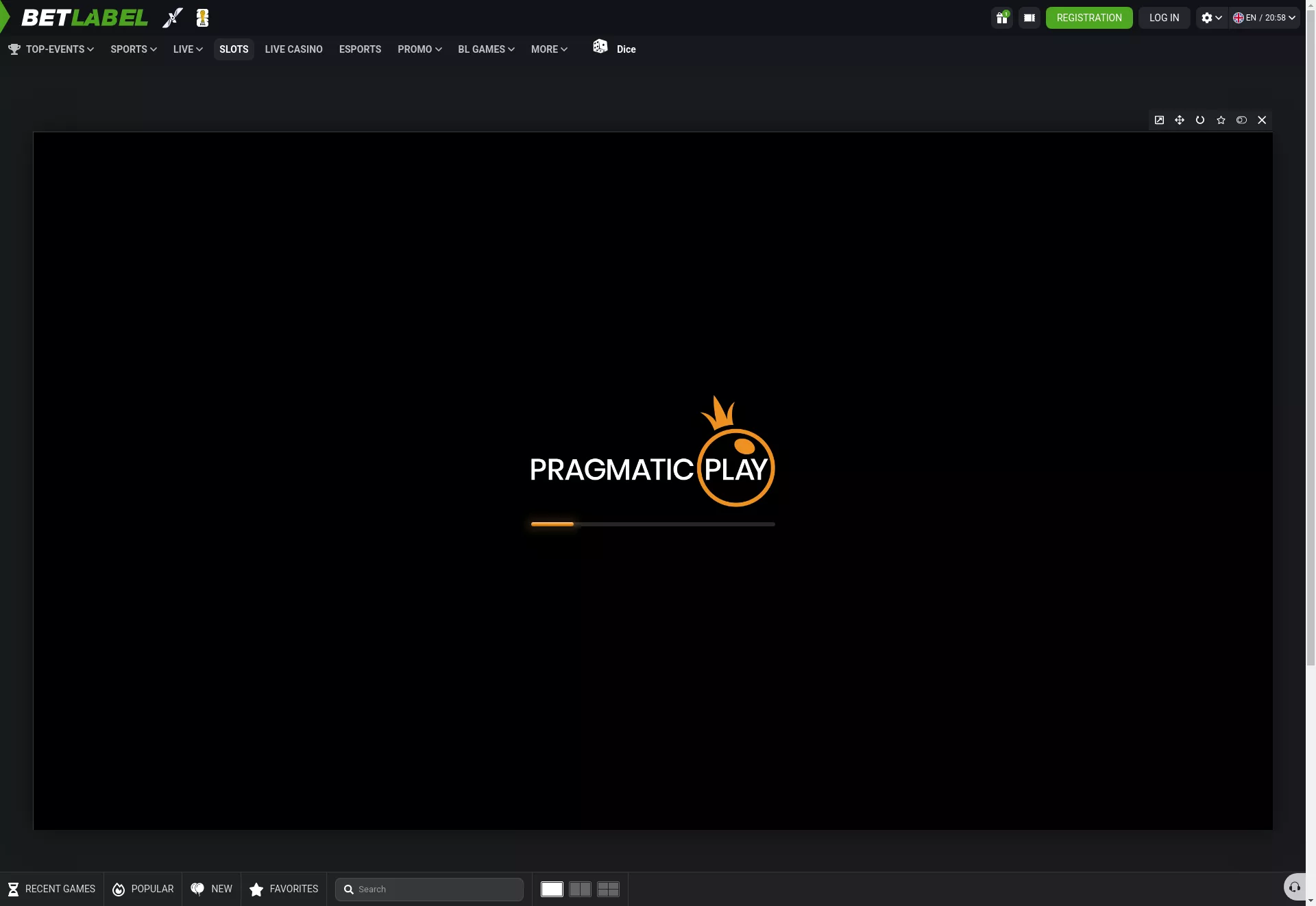Show POPULAR games
Image resolution: width=1316 pixels, height=906 pixels.
coord(143,889)
